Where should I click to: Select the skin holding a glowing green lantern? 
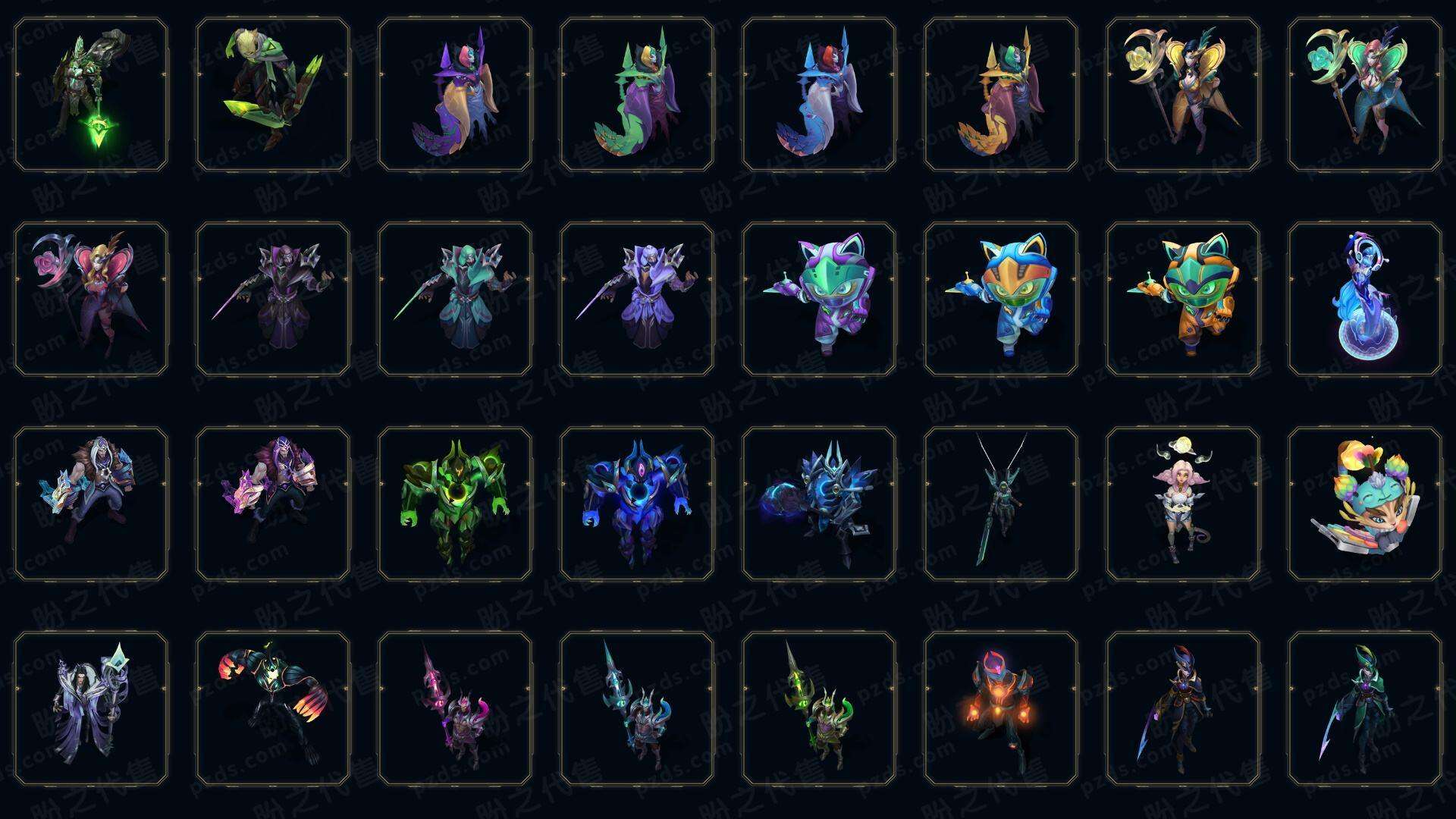(91, 95)
